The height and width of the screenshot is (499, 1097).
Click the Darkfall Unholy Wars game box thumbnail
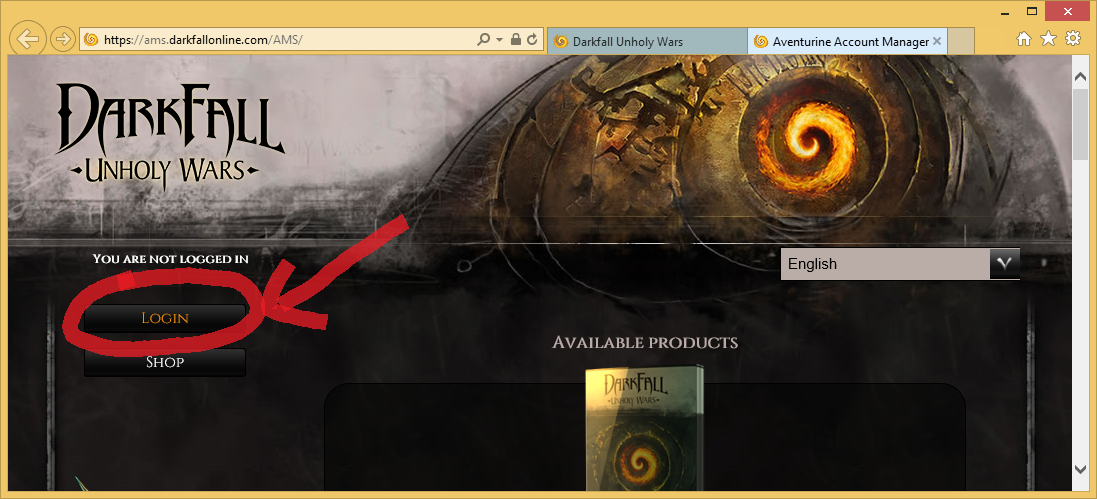(644, 428)
